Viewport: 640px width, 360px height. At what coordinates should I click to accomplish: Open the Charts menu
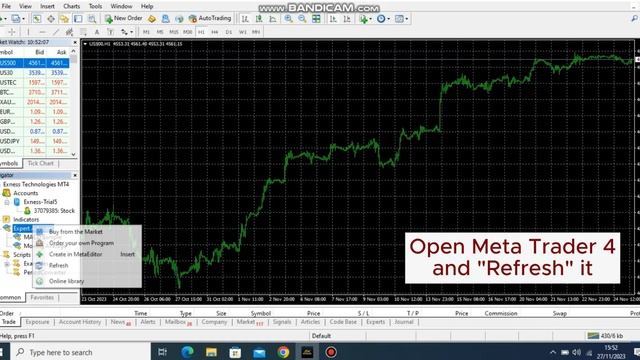[x=71, y=6]
